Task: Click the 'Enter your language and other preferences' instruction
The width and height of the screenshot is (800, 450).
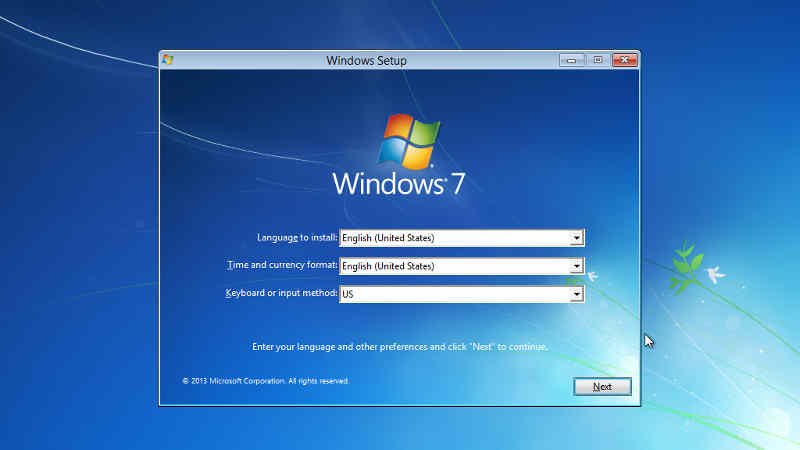Action: point(399,346)
